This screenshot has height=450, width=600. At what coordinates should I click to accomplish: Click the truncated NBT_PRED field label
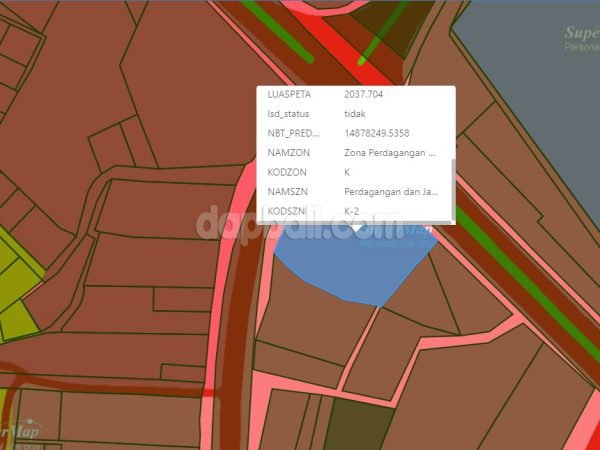(294, 133)
